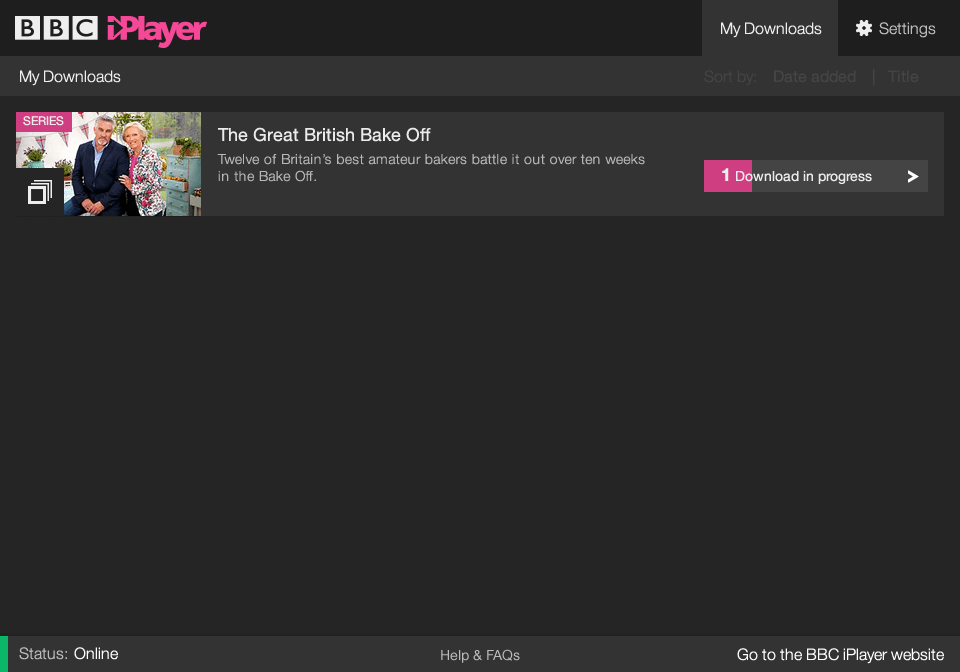Go to the BBC iPlayer website link
This screenshot has height=672, width=960.
click(x=840, y=654)
